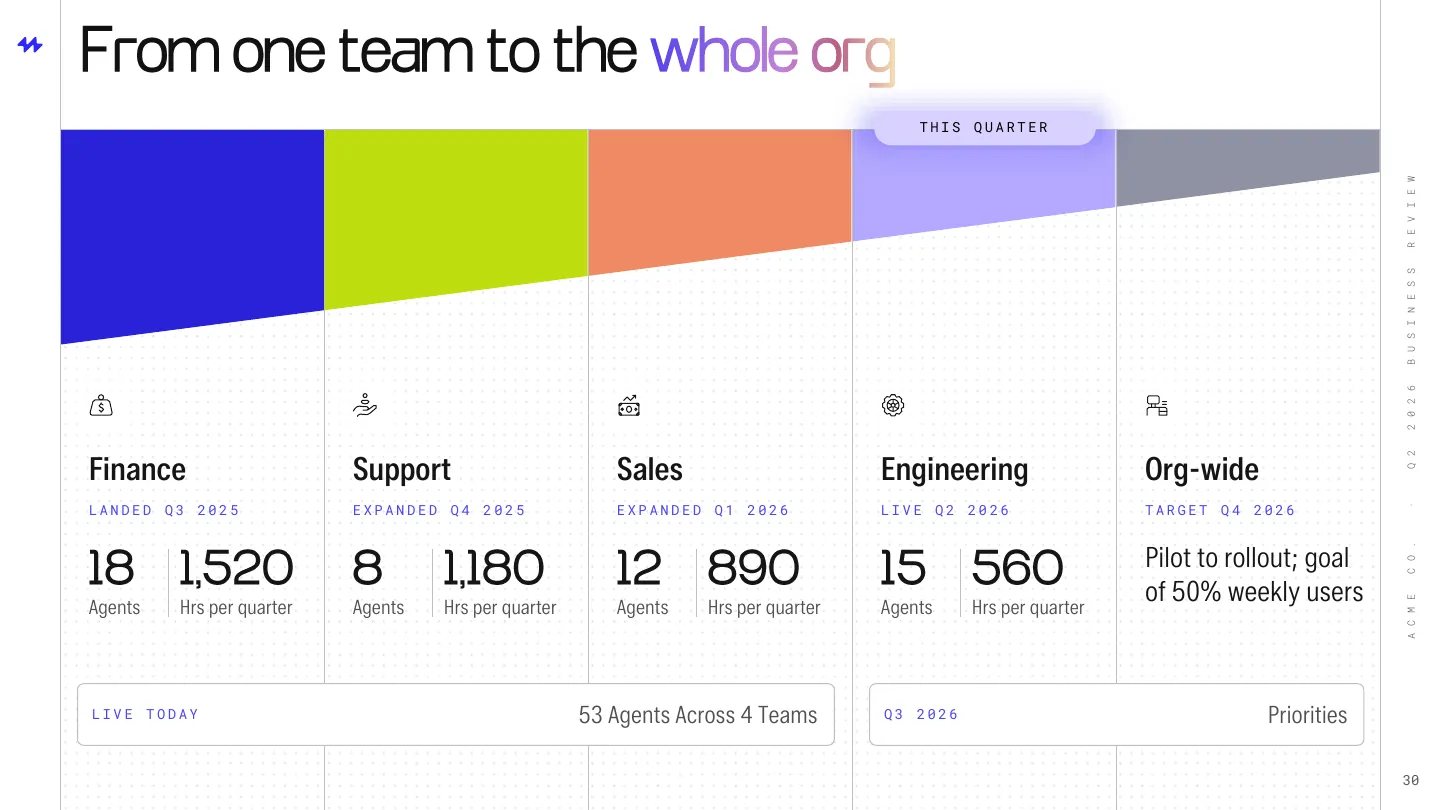The height and width of the screenshot is (810, 1440).
Task: Open the Live Today 53 Agents bar
Action: coord(456,714)
